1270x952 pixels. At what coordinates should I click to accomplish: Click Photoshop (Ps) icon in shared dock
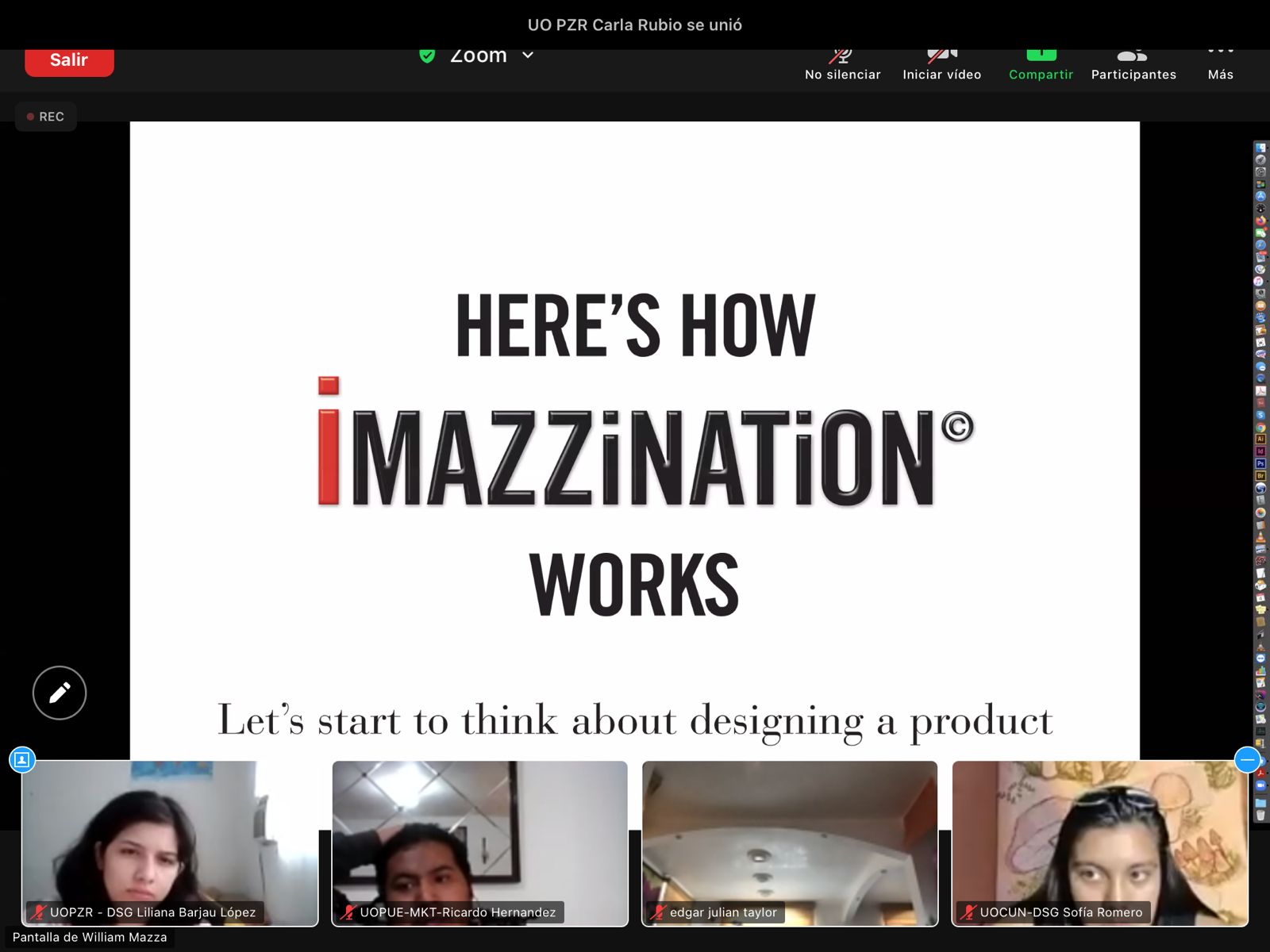[1260, 463]
